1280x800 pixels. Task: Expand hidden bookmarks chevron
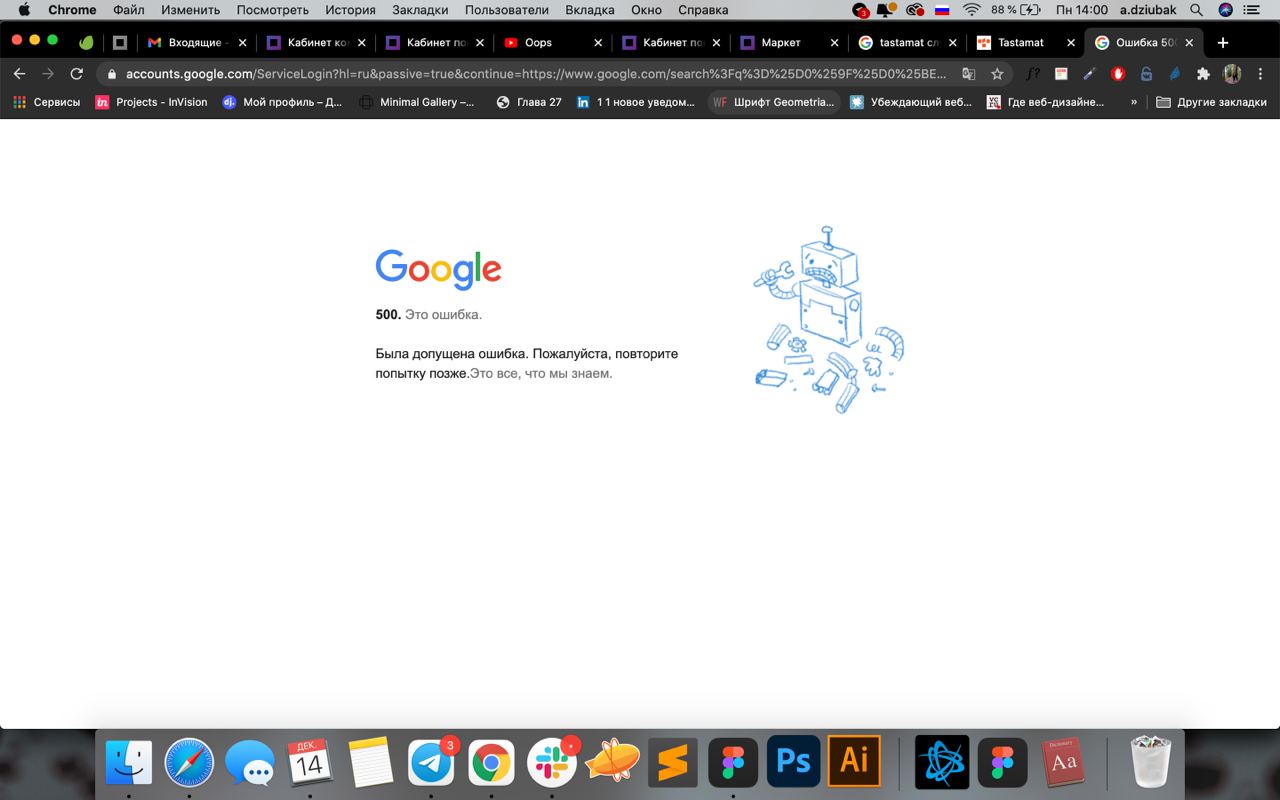(x=1134, y=102)
